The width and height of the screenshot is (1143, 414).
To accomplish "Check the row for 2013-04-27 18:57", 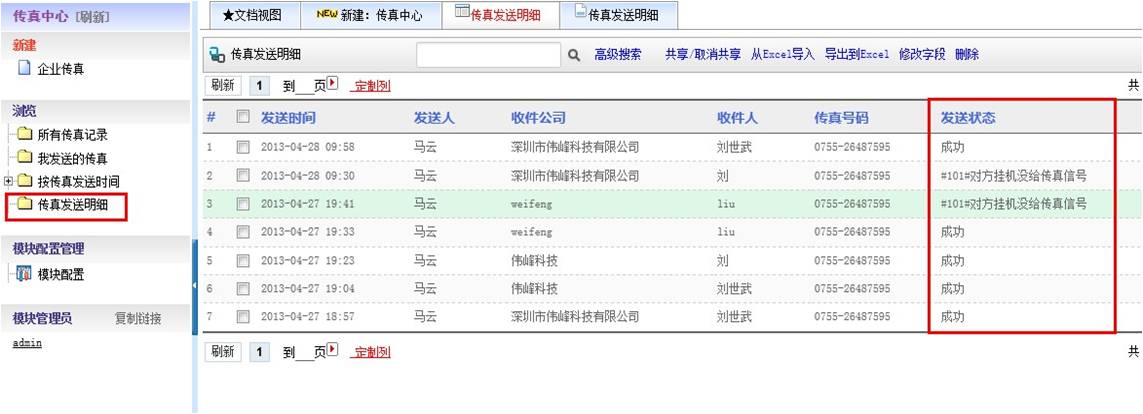I will pyautogui.click(x=243, y=317).
